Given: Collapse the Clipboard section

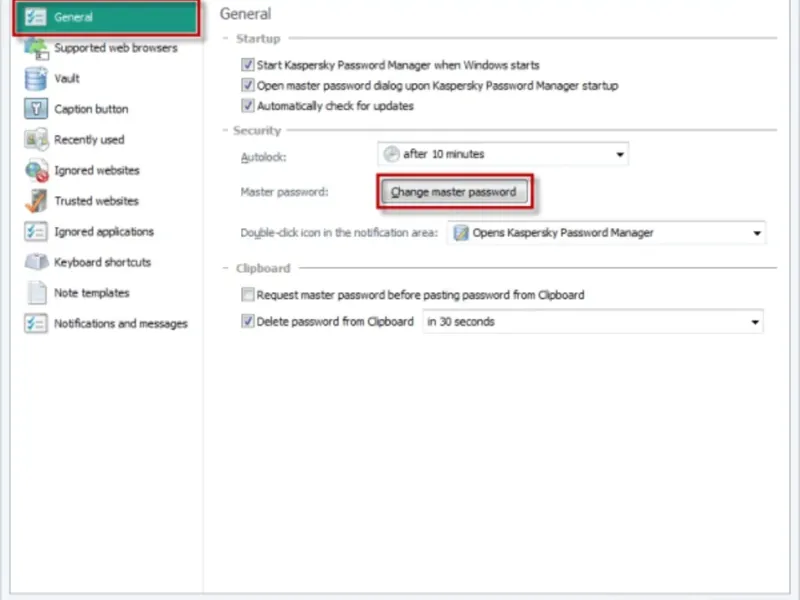Looking at the screenshot, I should [x=226, y=268].
